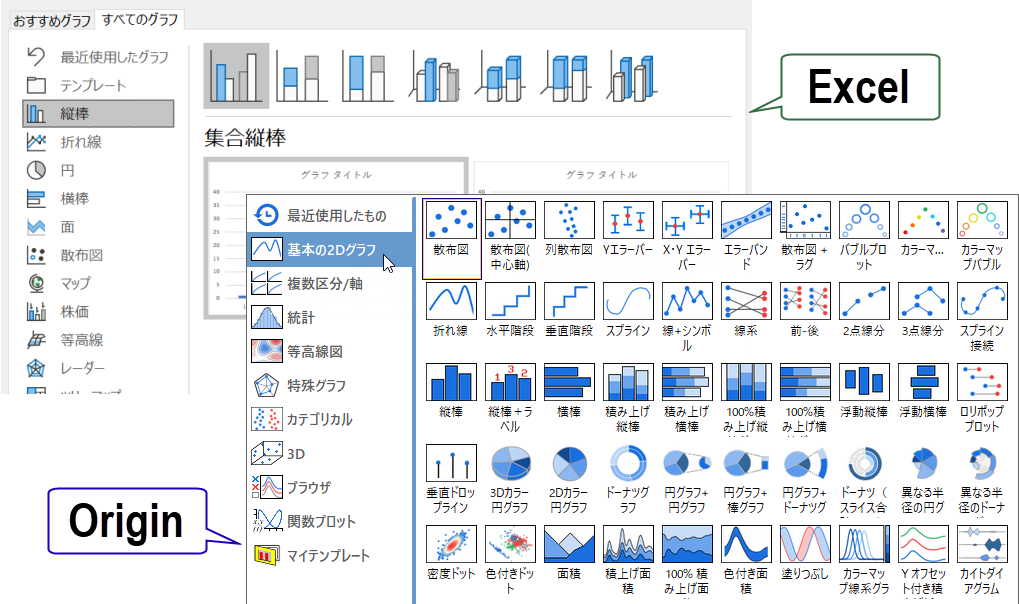1019x604 pixels.
Task: Select 関数プロット in Origin plot menu
Action: click(330, 521)
